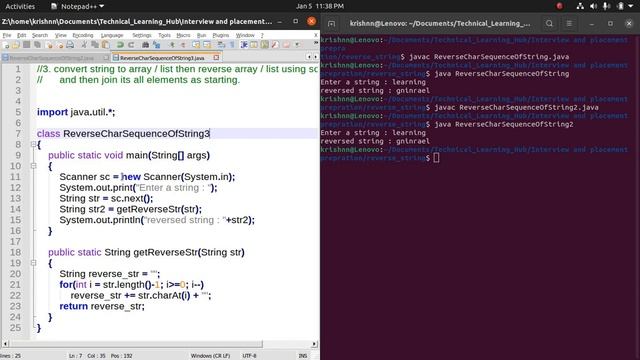Click the Find binoculars icon
The image size is (640, 360).
point(145,44)
